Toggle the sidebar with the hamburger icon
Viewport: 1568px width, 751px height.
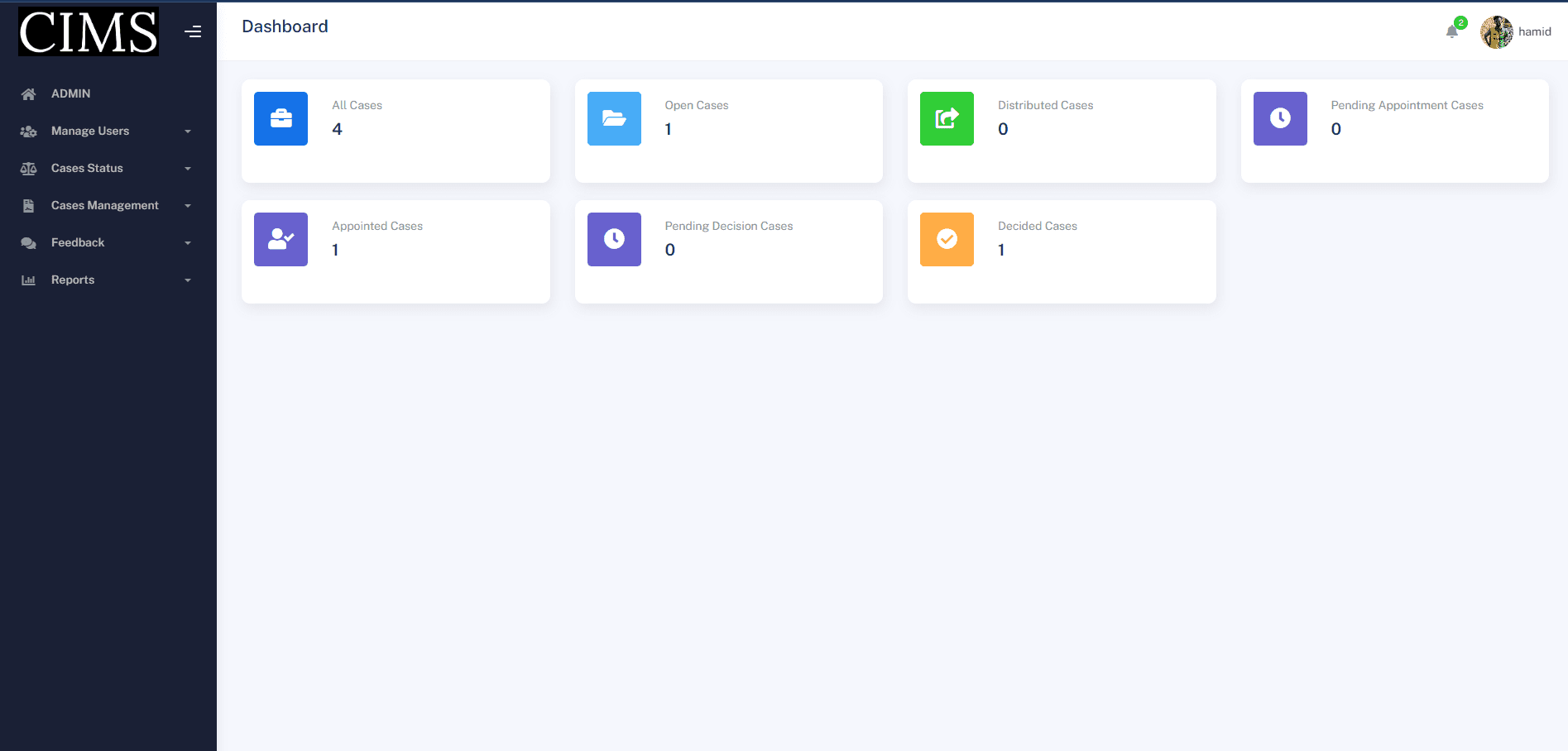coord(193,31)
